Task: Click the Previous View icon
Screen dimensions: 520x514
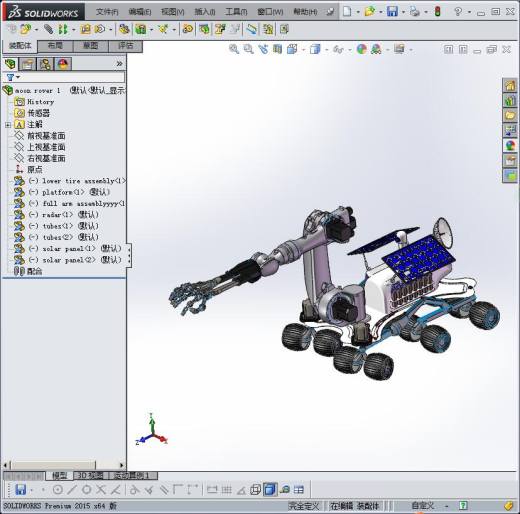Action: click(x=263, y=49)
